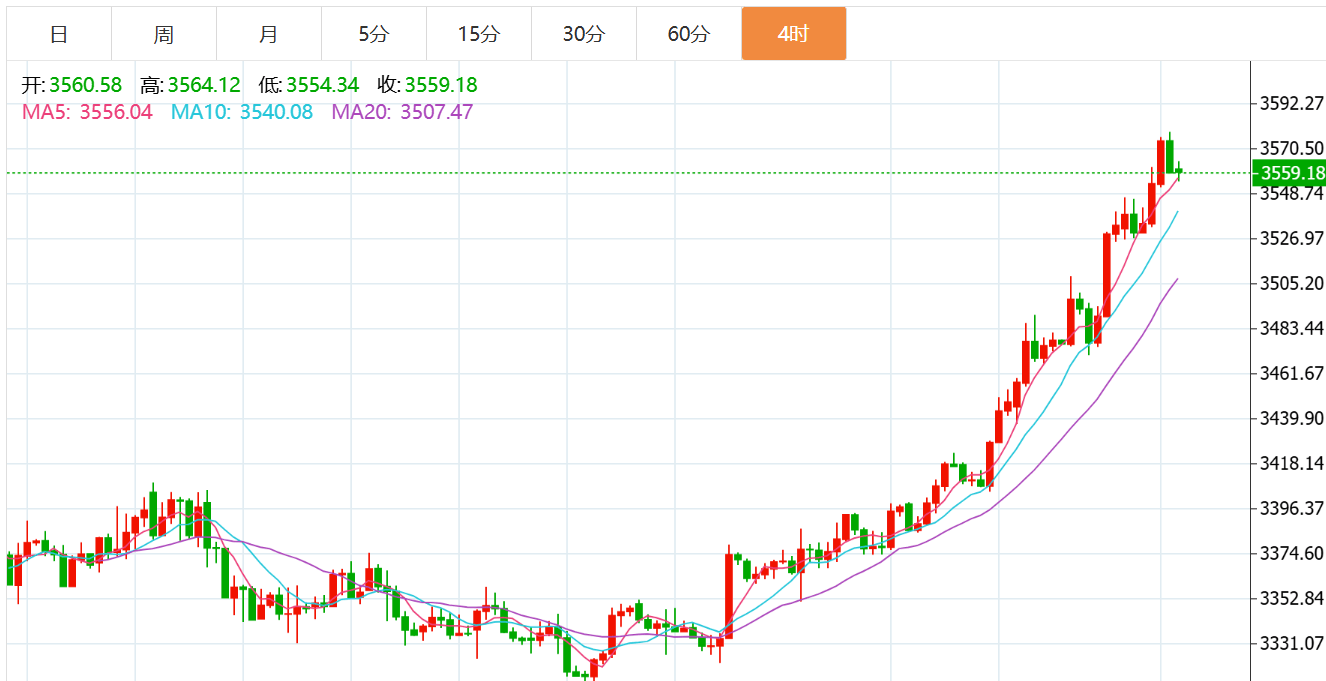The width and height of the screenshot is (1326, 681).
Task: Switch to the 日 (daily) chart tab
Action: click(59, 34)
